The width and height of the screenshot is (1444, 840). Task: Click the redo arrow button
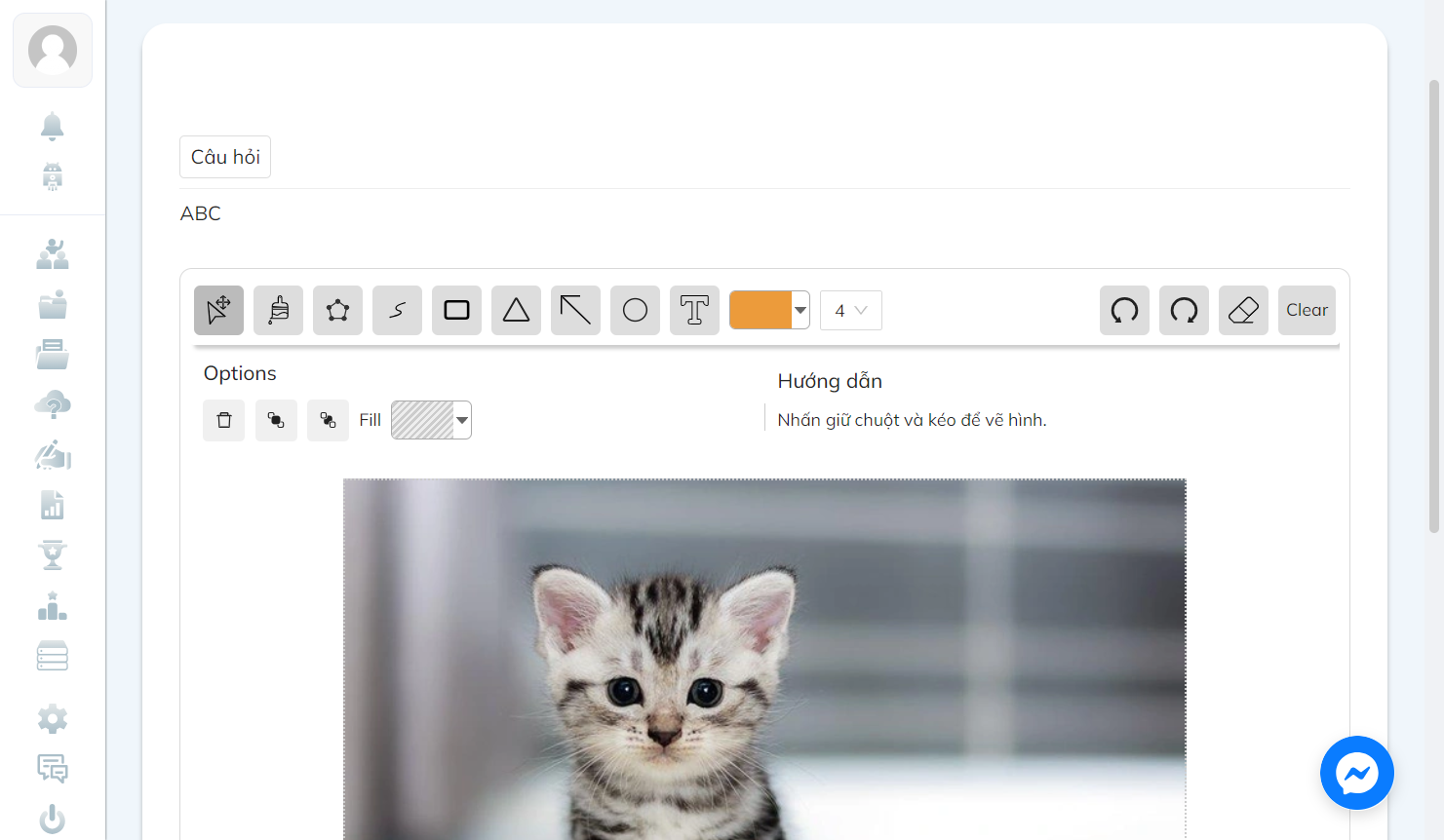(1184, 310)
